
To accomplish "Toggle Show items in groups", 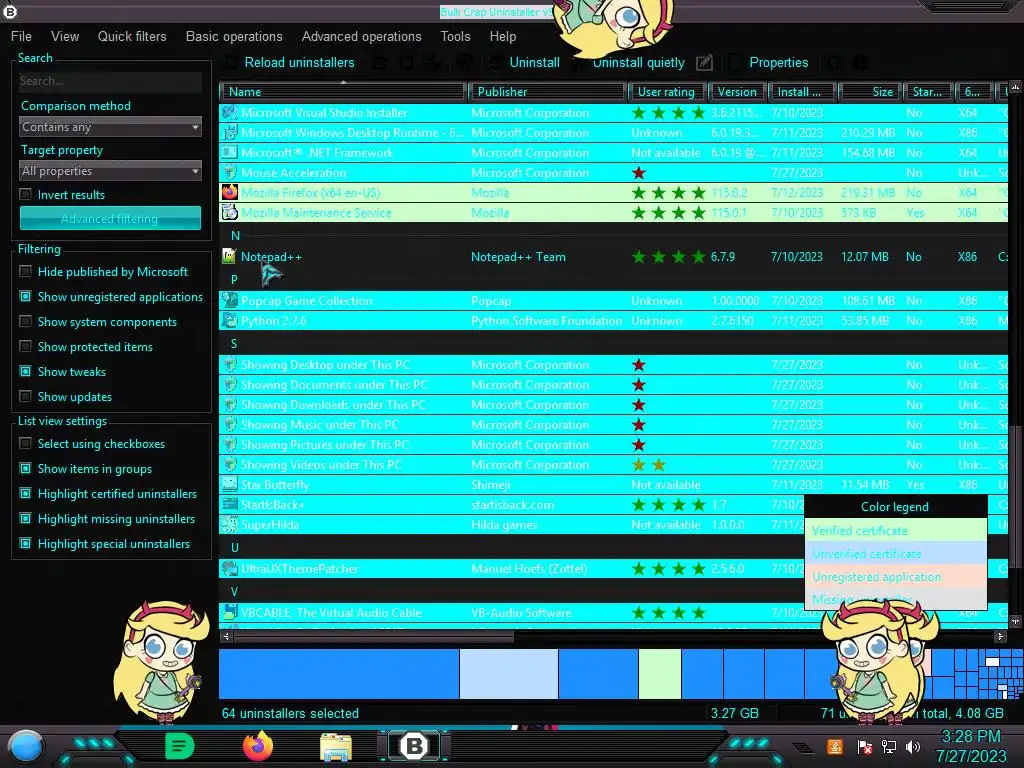I will pyautogui.click(x=25, y=468).
